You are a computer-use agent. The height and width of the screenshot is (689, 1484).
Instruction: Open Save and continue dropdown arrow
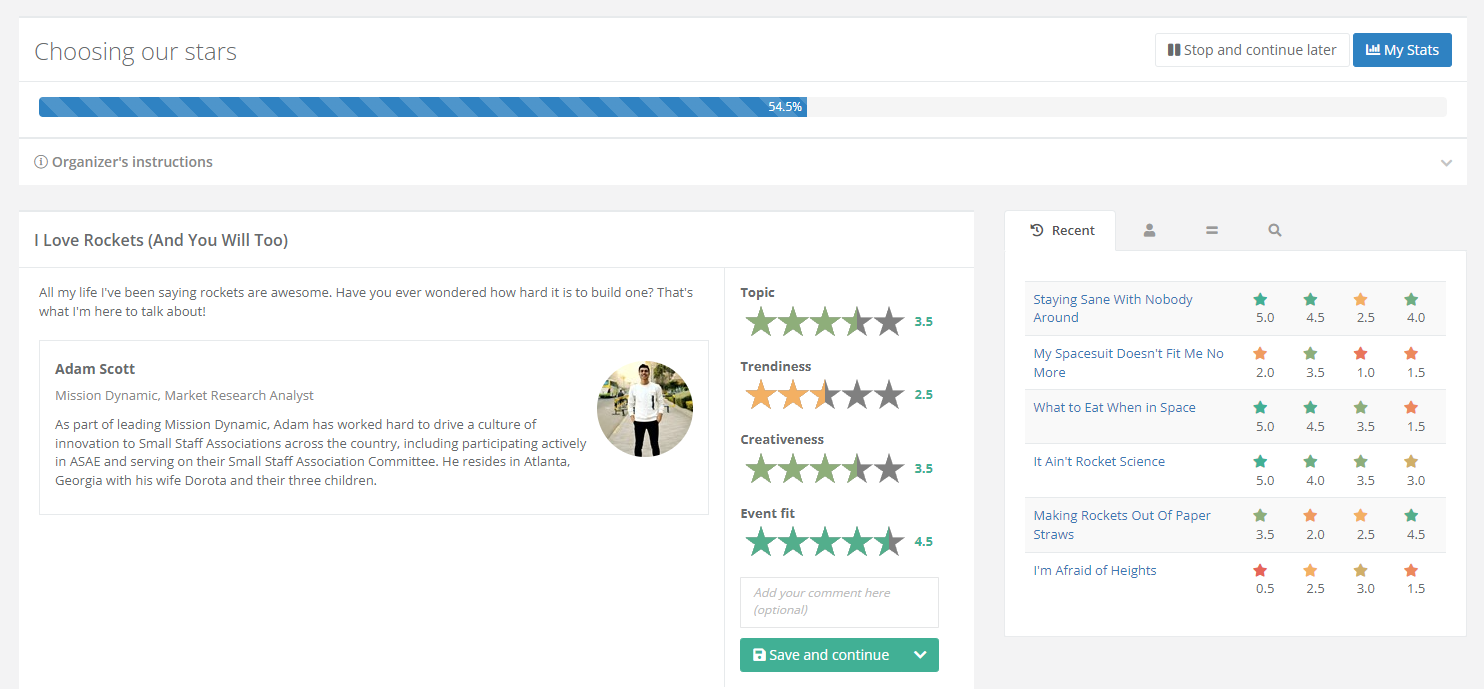click(x=920, y=655)
